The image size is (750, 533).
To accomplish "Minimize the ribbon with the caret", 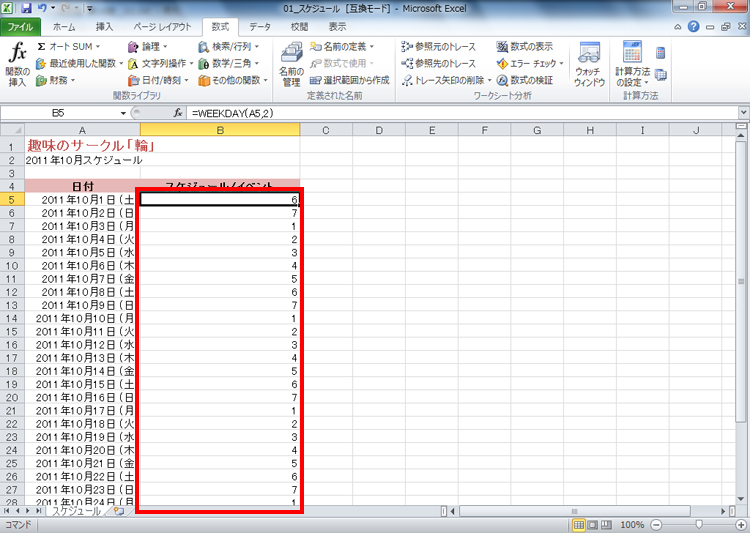I will [678, 27].
